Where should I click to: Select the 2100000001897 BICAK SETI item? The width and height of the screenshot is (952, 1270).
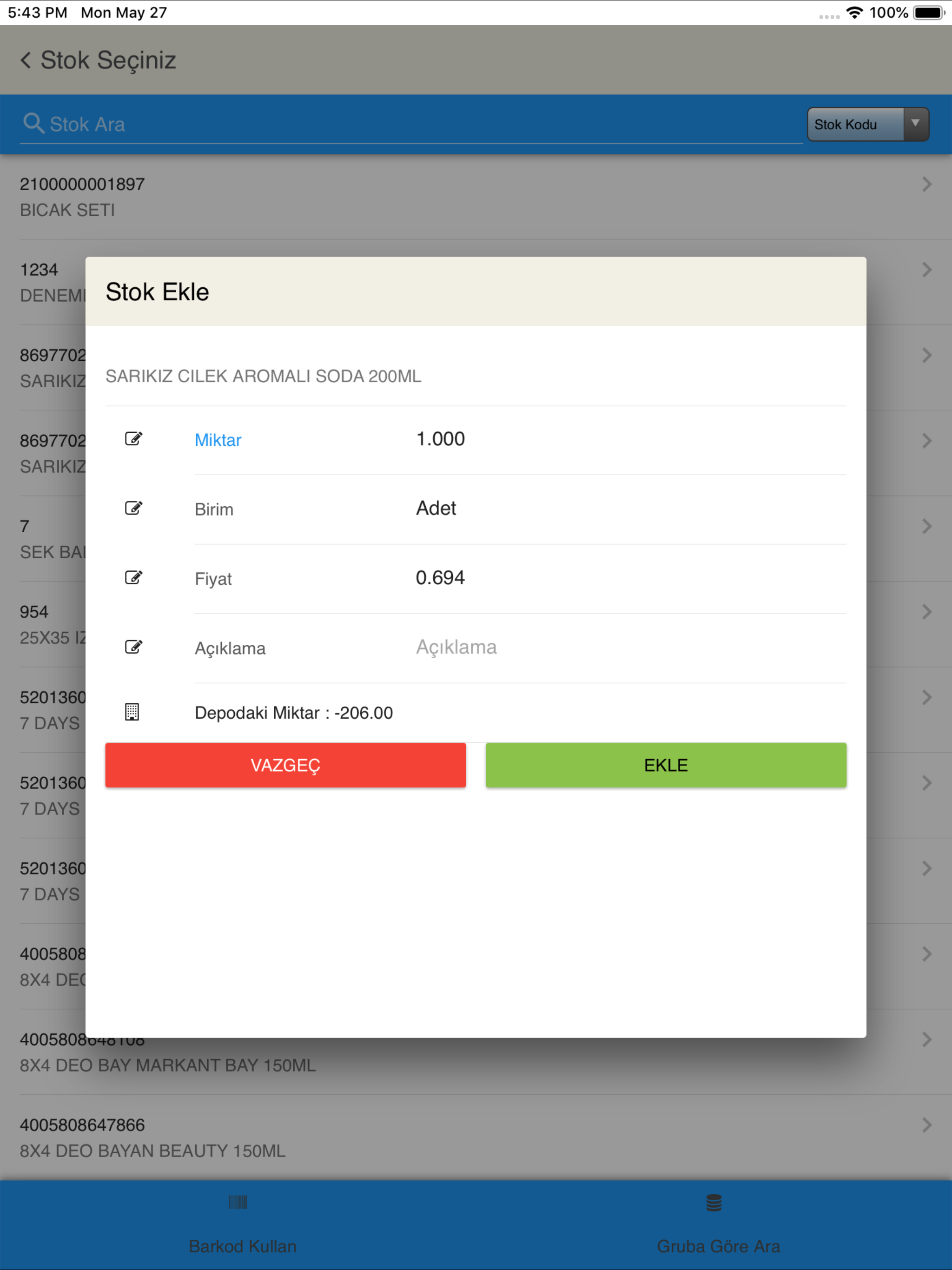[x=476, y=197]
